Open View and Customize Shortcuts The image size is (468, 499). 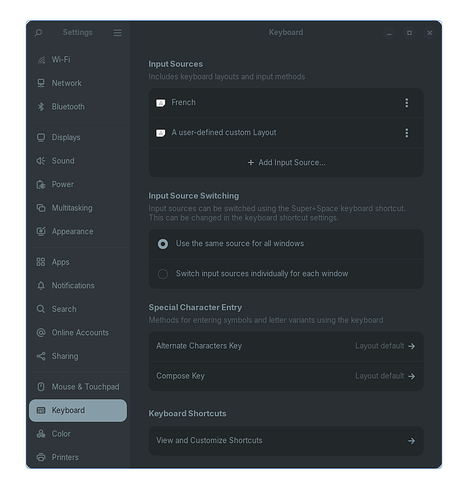pos(286,441)
